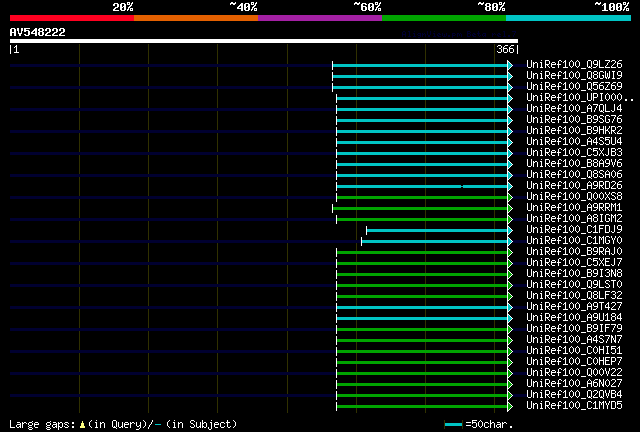Select the UniRef100_A4S5U4 label
Image resolution: width=640 pixels, height=432 pixels.
[574, 141]
